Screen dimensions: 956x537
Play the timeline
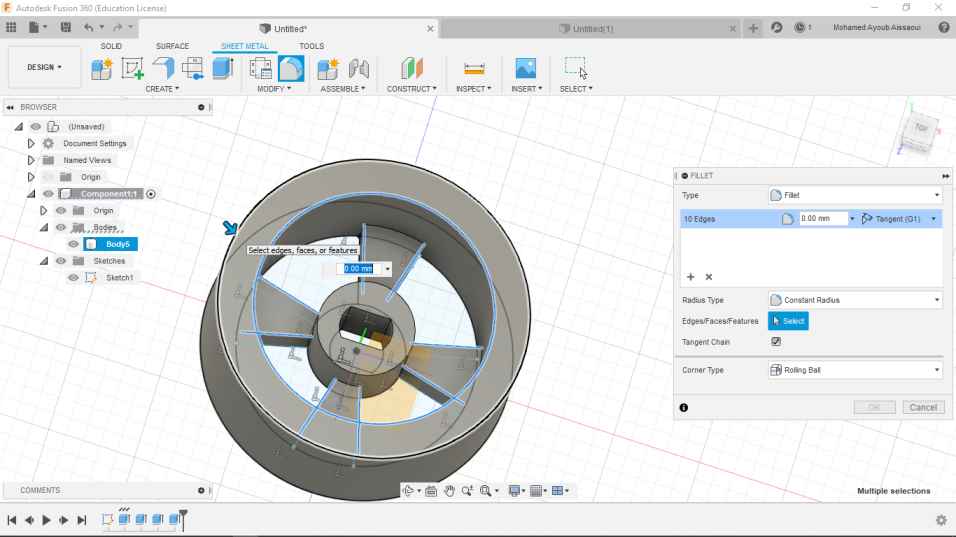pos(46,520)
